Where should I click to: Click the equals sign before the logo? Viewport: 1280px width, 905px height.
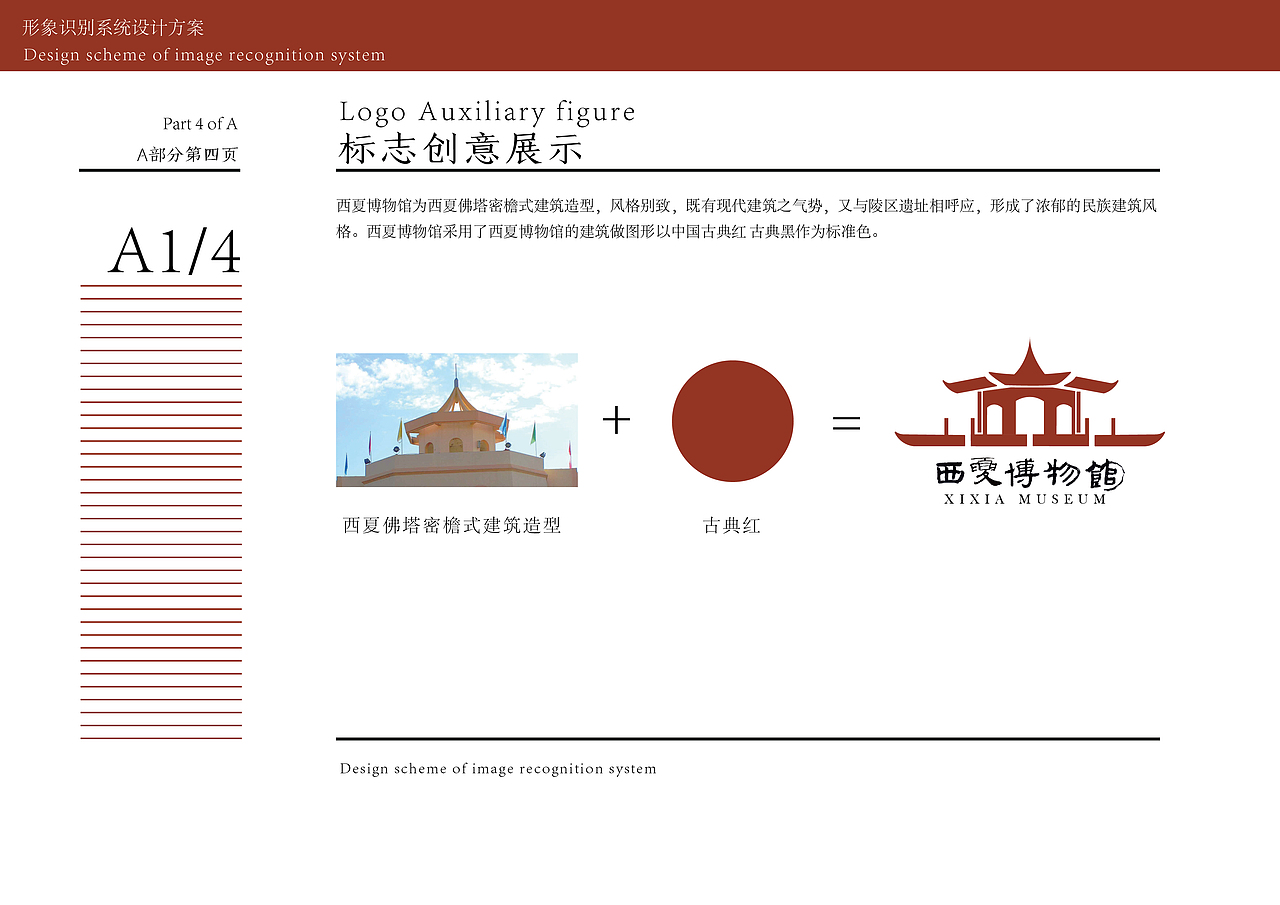pyautogui.click(x=845, y=421)
